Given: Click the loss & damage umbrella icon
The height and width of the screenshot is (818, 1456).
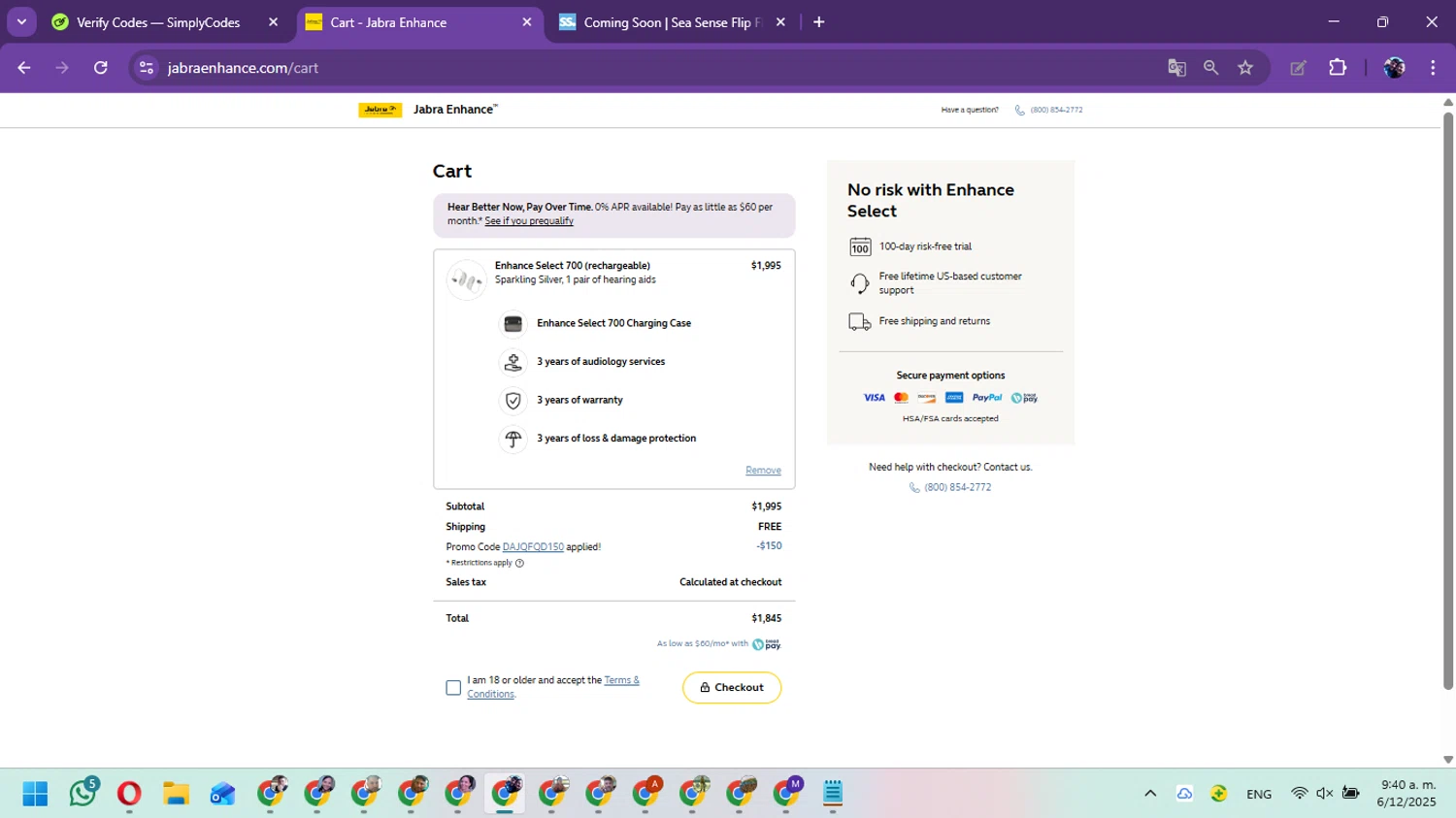Looking at the screenshot, I should click(x=513, y=439).
